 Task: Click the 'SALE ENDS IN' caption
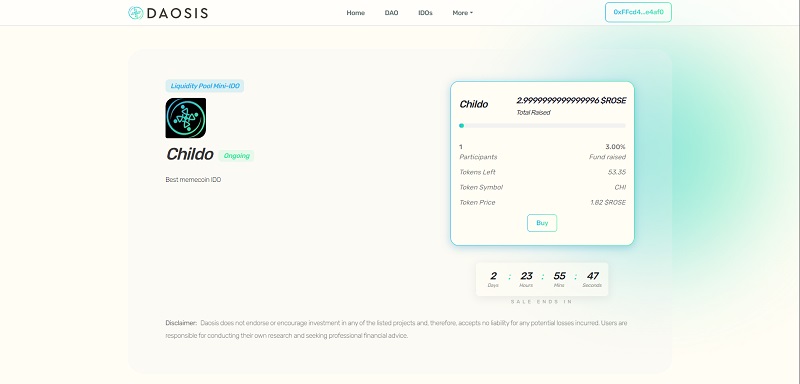(542, 302)
